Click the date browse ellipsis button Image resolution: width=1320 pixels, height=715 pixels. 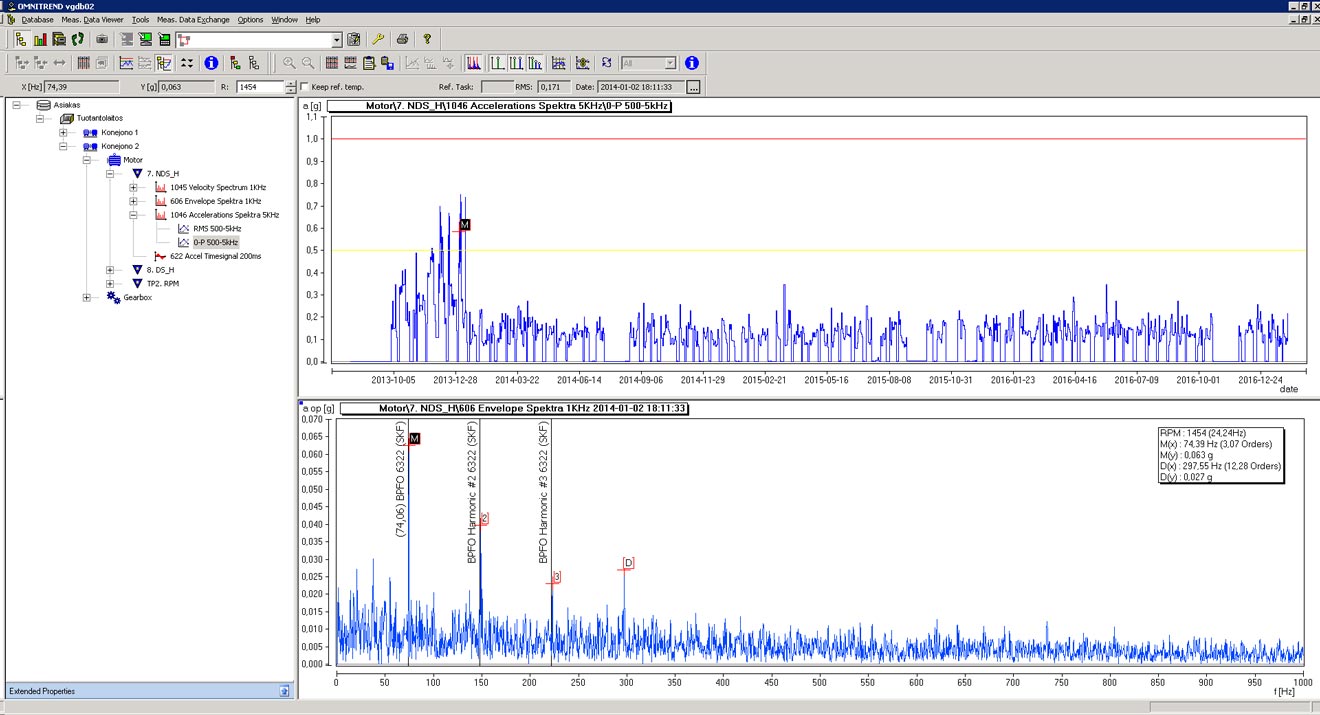tap(693, 88)
